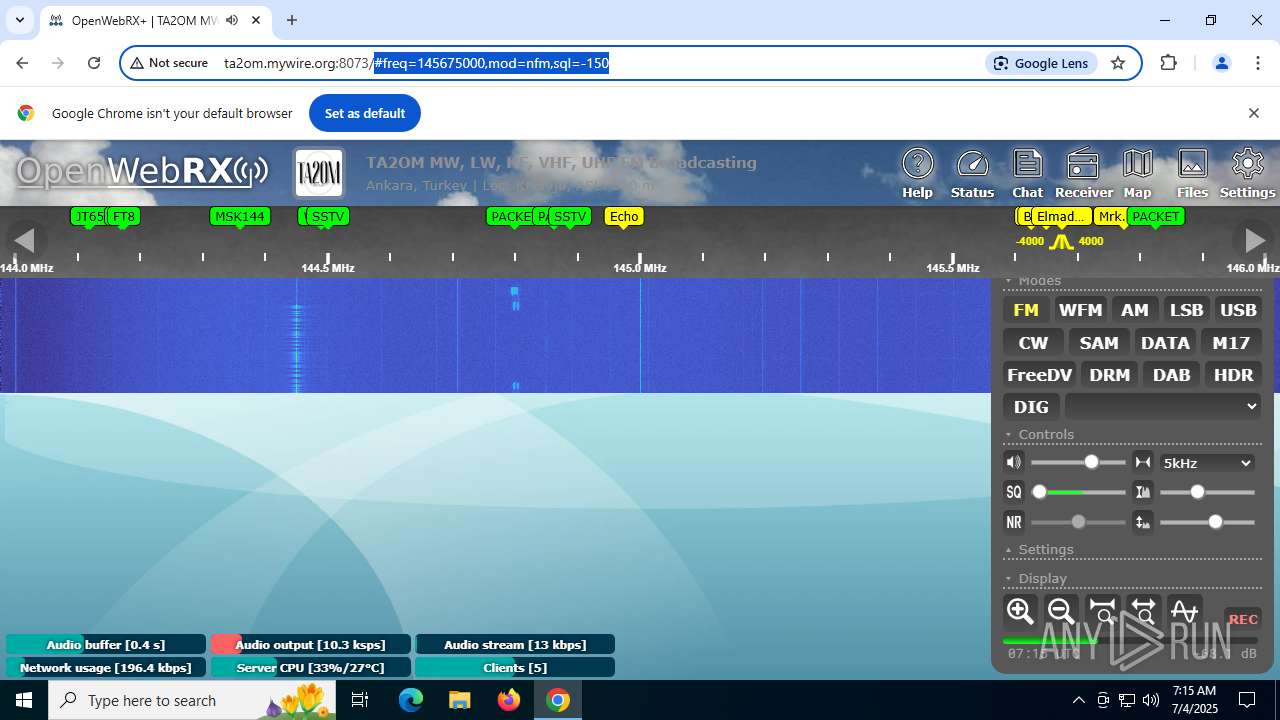Select WFM demodulation mode
Viewport: 1280px width, 720px height.
click(x=1080, y=310)
